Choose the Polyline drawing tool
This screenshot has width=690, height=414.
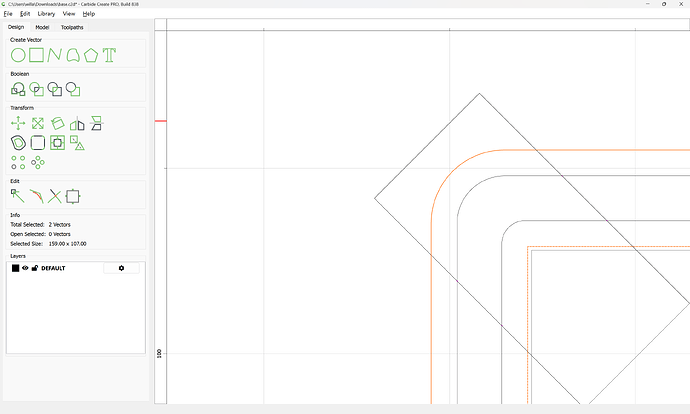tap(54, 54)
